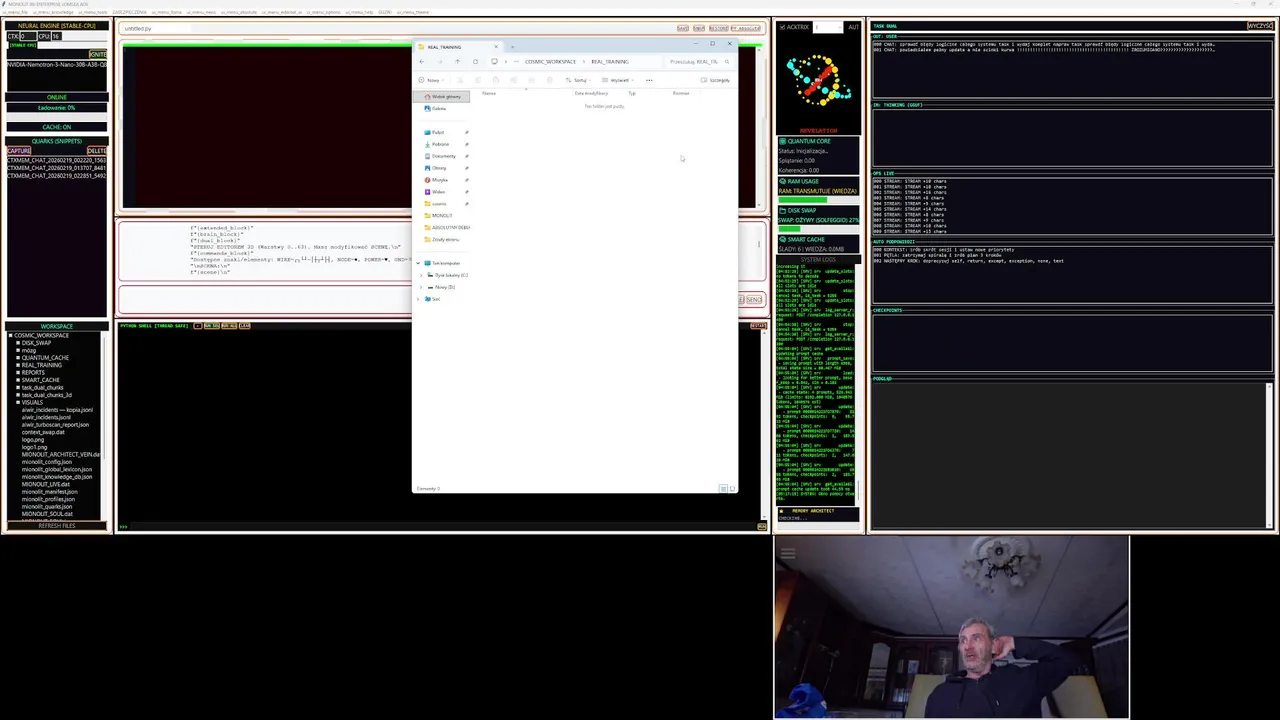
Task: Click WYCZYŚĆ in the Task Dual panel
Action: [x=1260, y=26]
